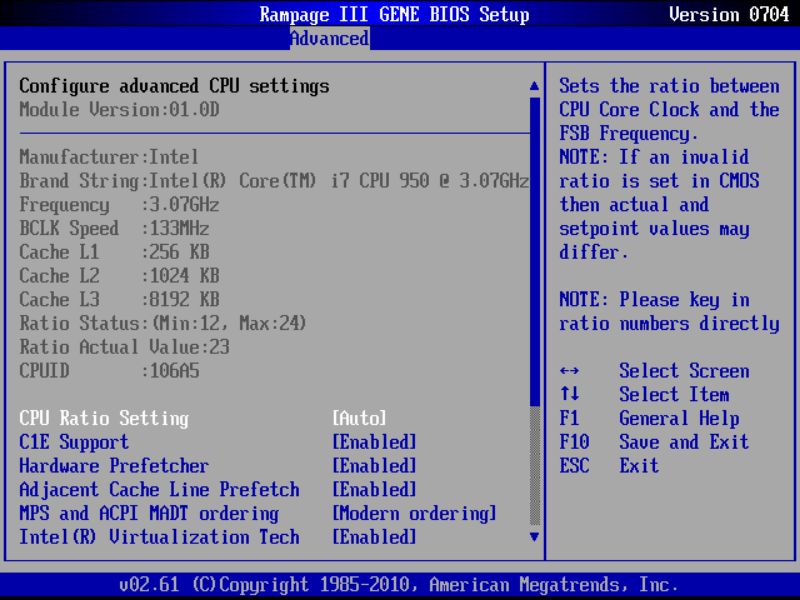
Task: Toggle Virtualization Tech [Enabled] value
Action: coord(374,537)
